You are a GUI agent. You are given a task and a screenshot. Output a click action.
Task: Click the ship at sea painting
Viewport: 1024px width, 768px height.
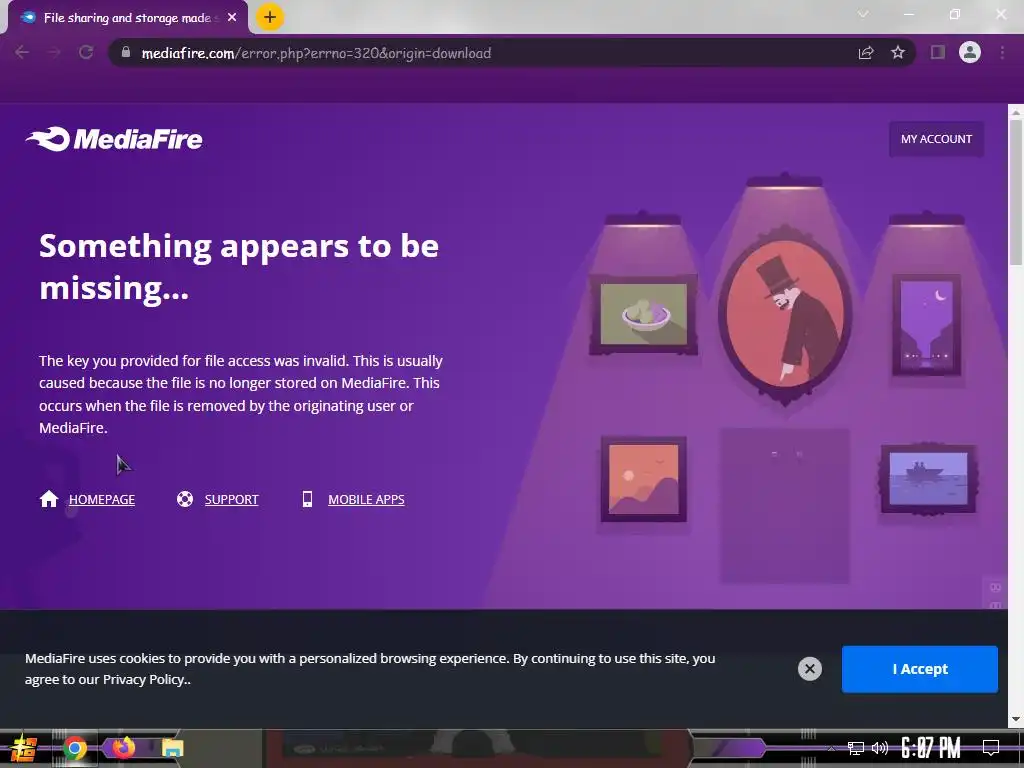928,479
